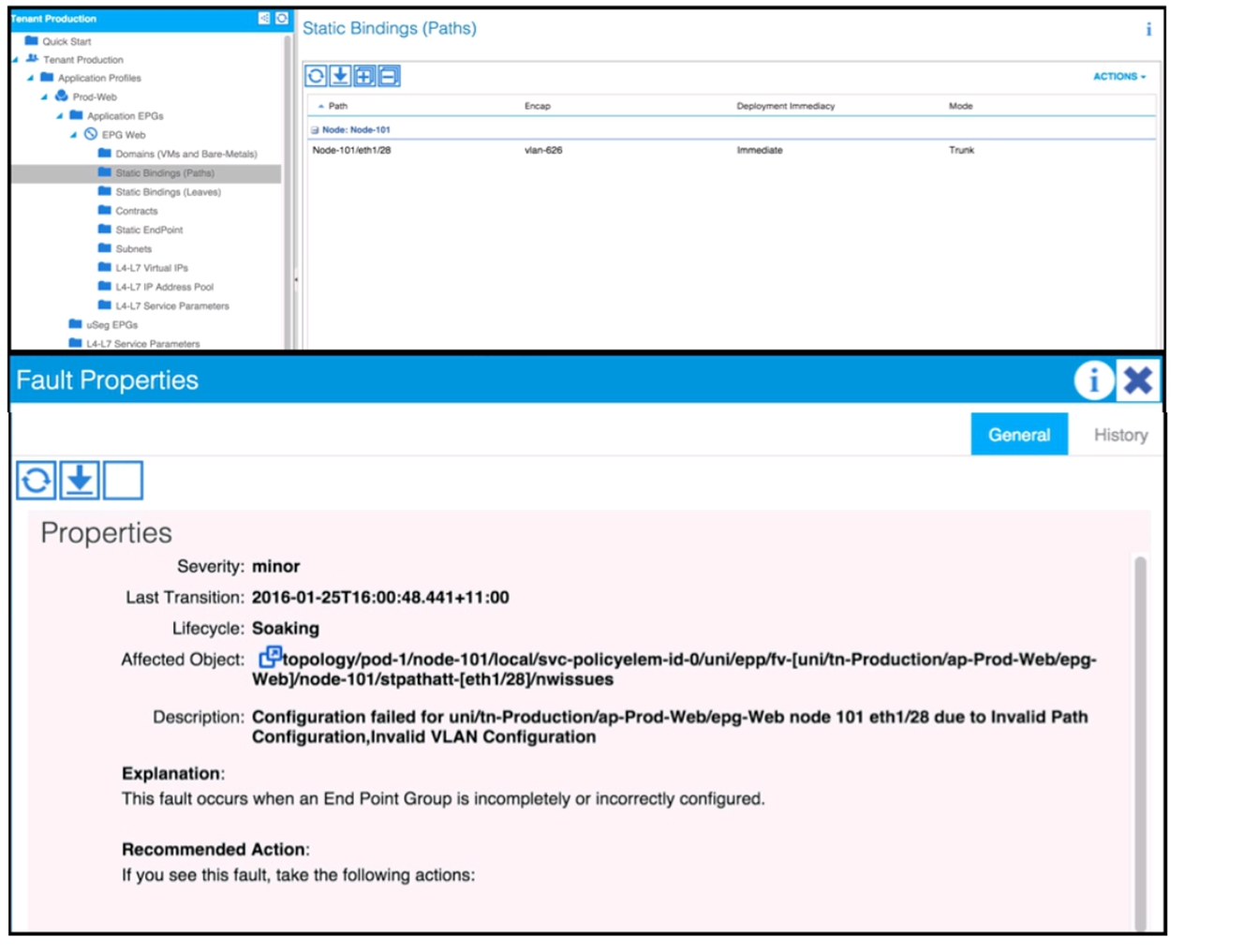Image resolution: width=1244 pixels, height=952 pixels.
Task: Collapse the EPG Web tree node
Action: coord(74,135)
